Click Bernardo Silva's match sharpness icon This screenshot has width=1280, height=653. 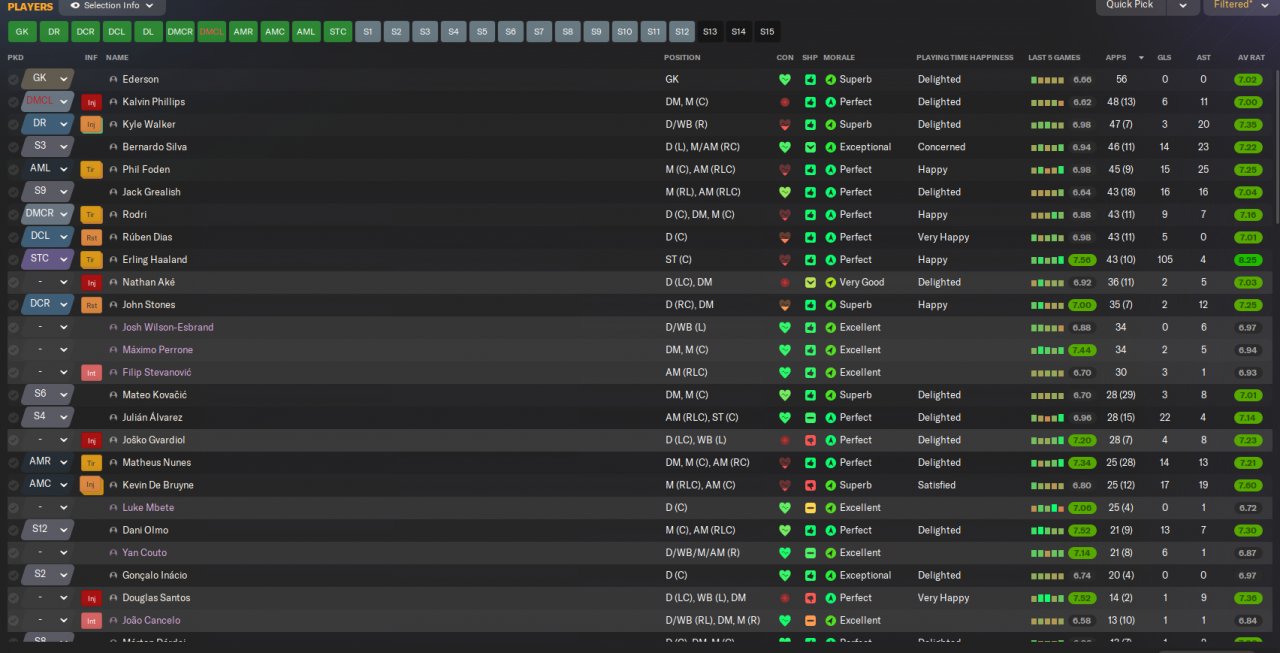coord(810,147)
